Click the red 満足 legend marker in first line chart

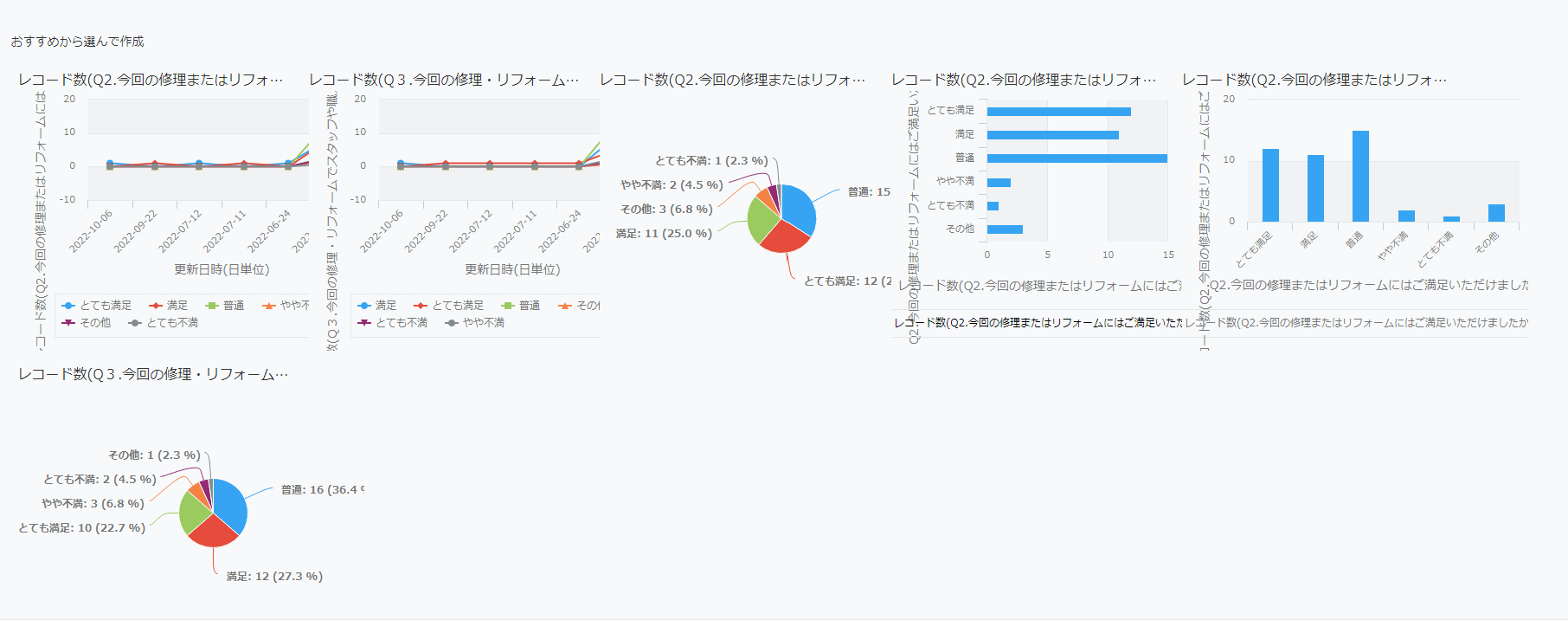point(156,306)
